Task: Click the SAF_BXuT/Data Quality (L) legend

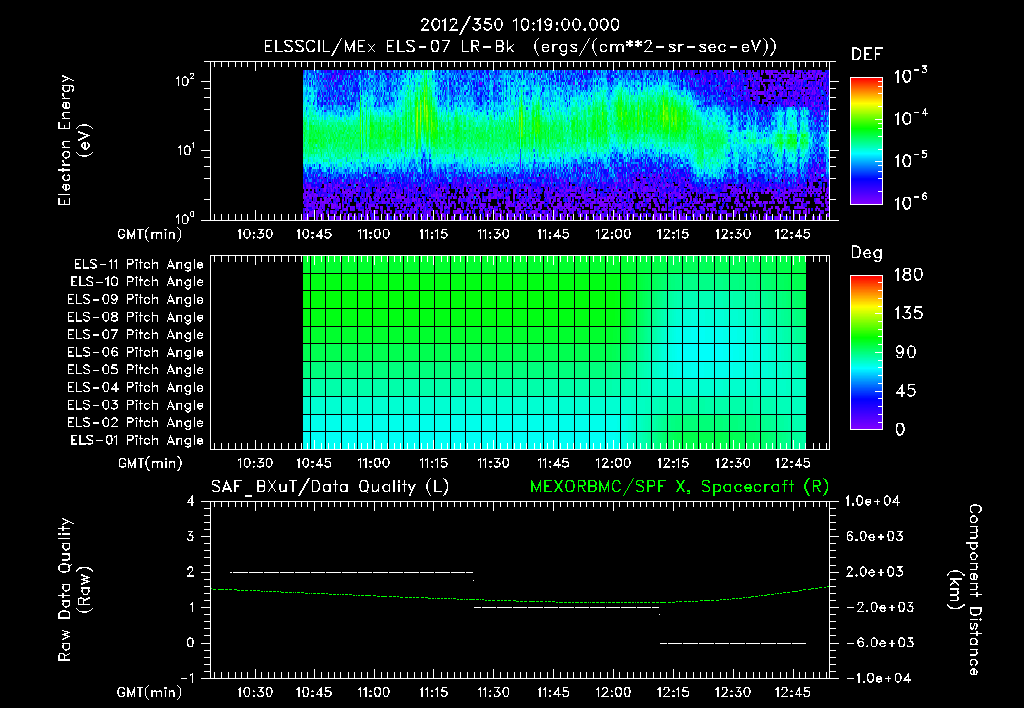Action: pyautogui.click(x=330, y=487)
